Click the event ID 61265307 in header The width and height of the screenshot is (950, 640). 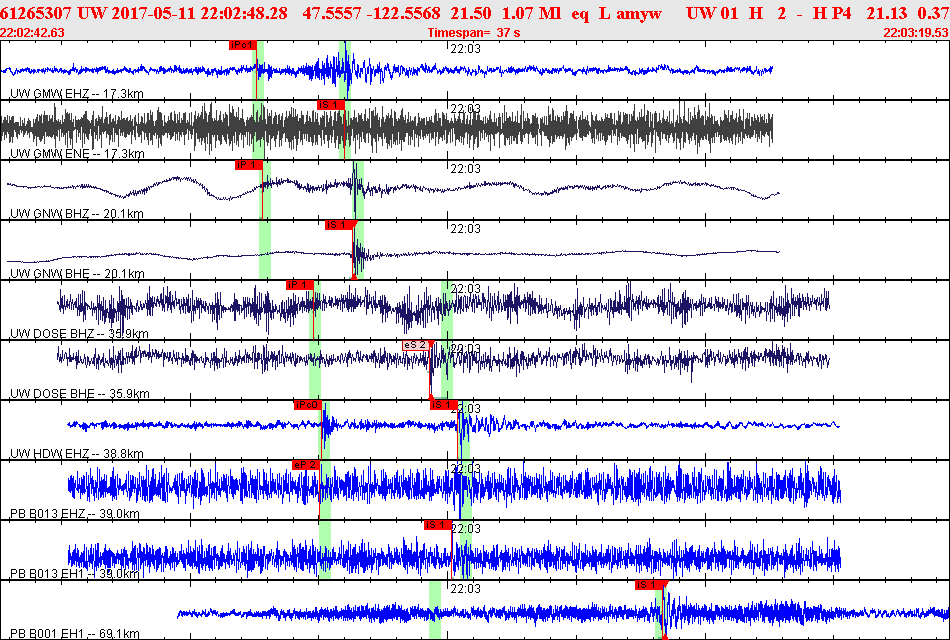tap(36, 13)
